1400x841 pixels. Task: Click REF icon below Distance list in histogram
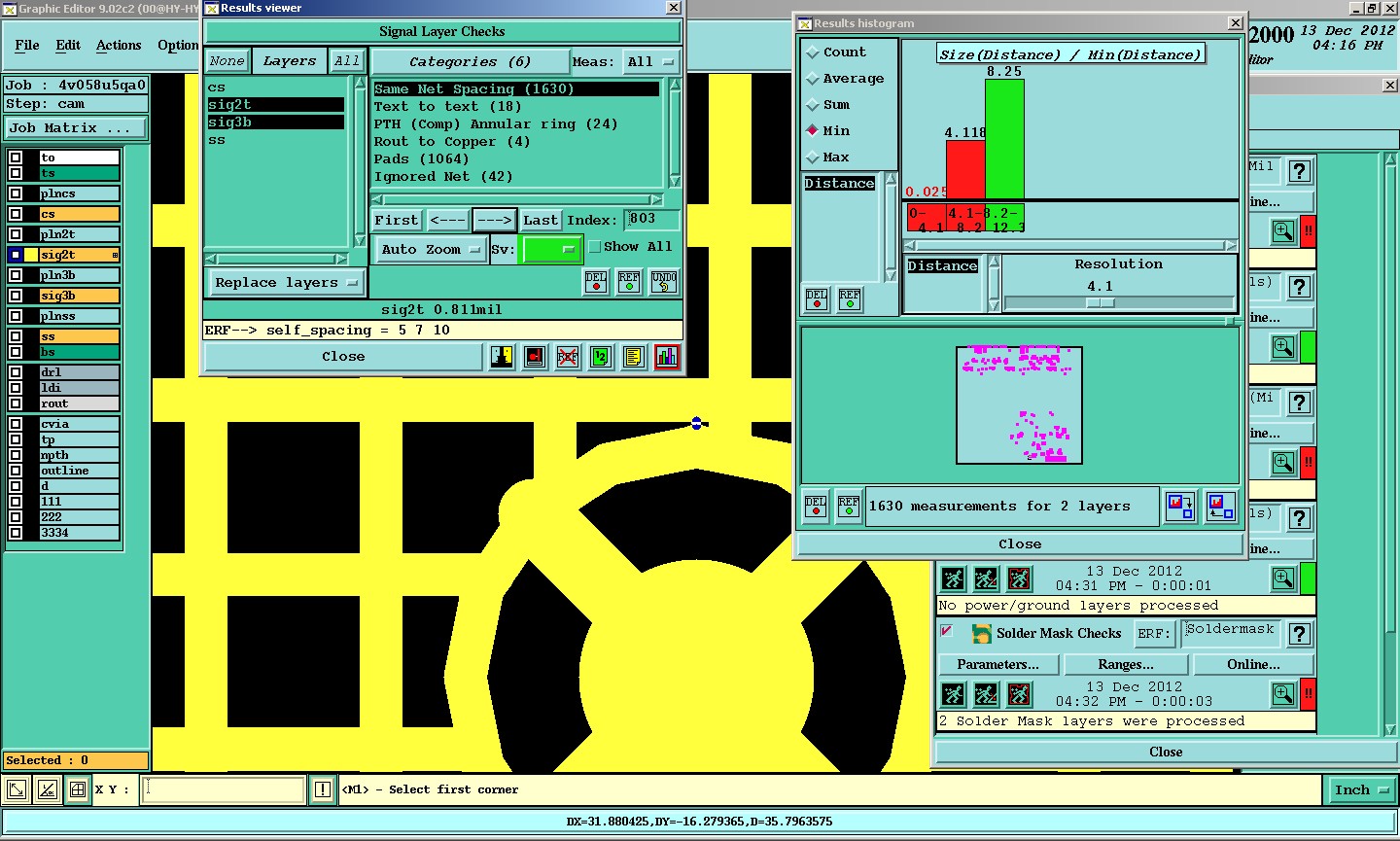click(850, 298)
